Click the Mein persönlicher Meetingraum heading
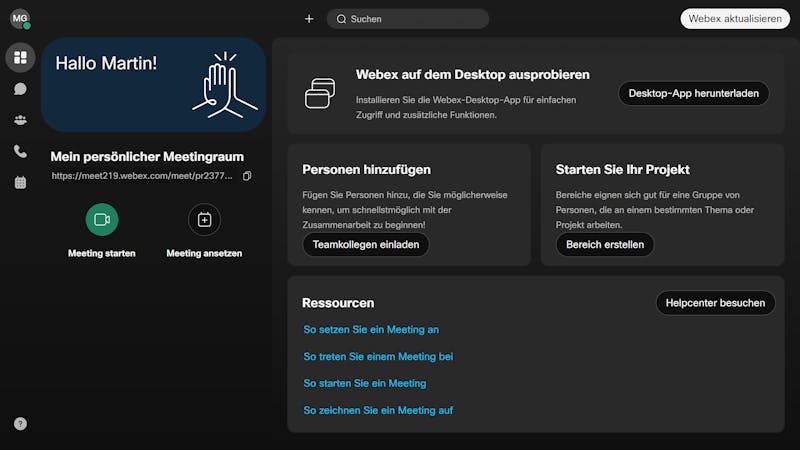 coord(147,157)
